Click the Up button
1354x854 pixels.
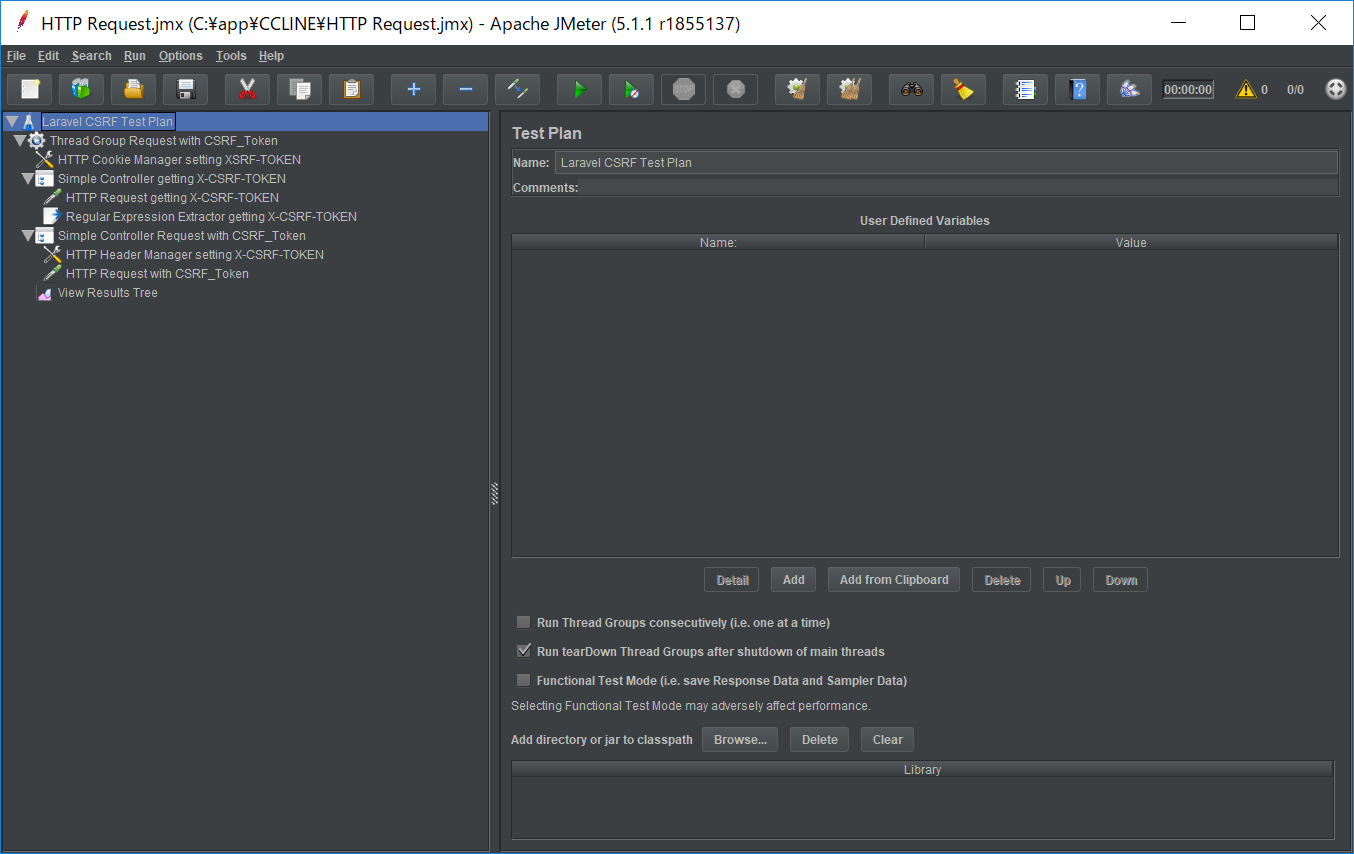[x=1062, y=580]
